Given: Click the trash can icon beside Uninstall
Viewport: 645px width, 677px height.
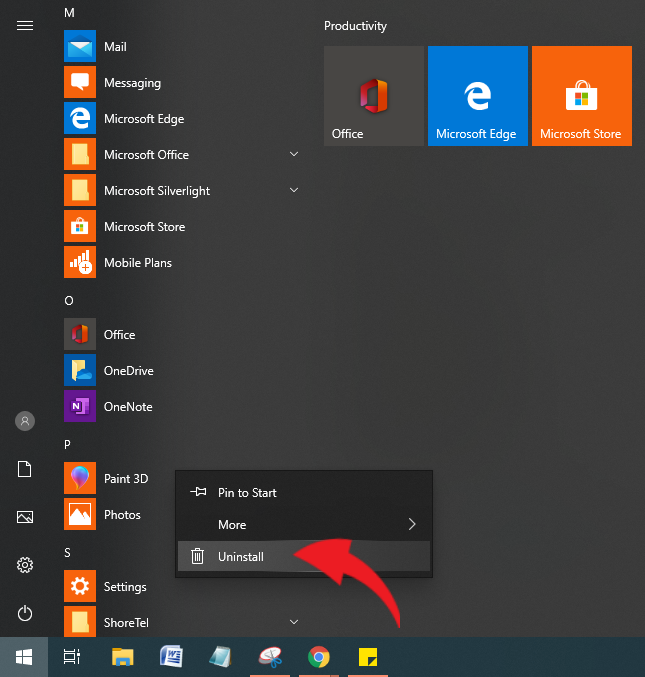Looking at the screenshot, I should [x=197, y=556].
